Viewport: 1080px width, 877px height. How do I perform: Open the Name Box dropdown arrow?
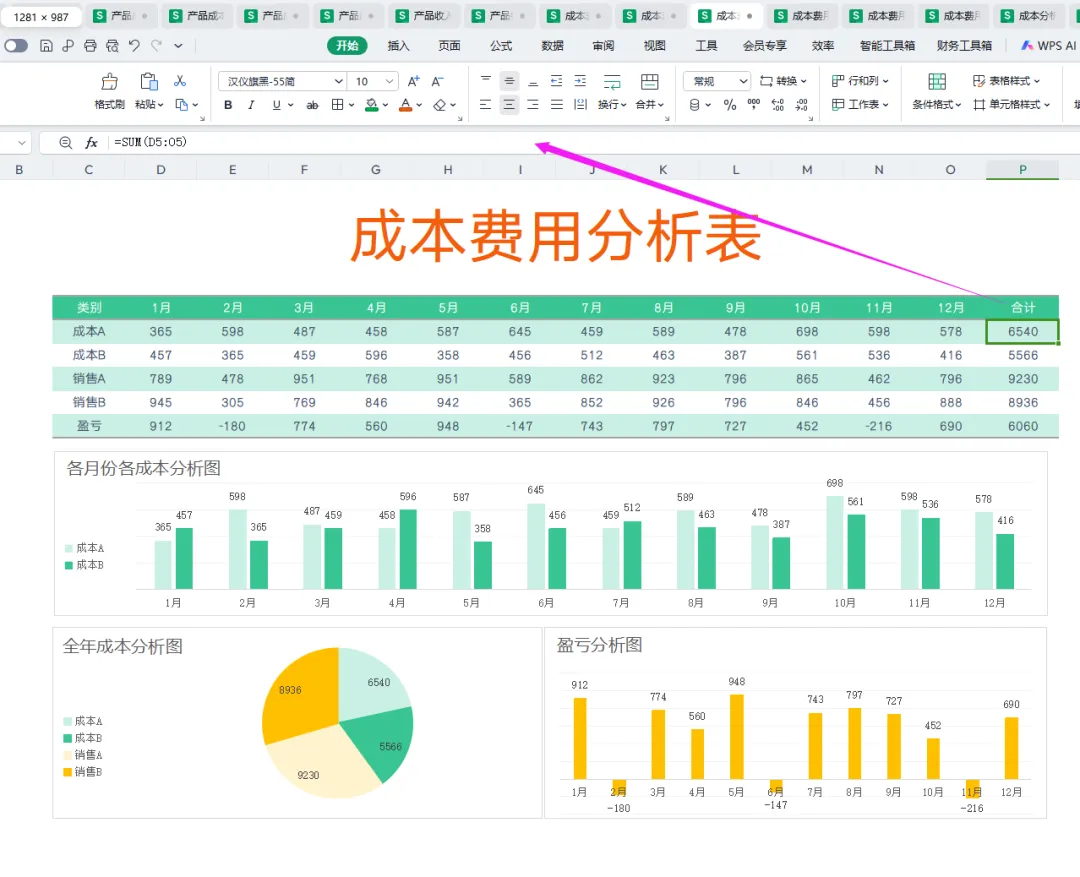click(22, 143)
